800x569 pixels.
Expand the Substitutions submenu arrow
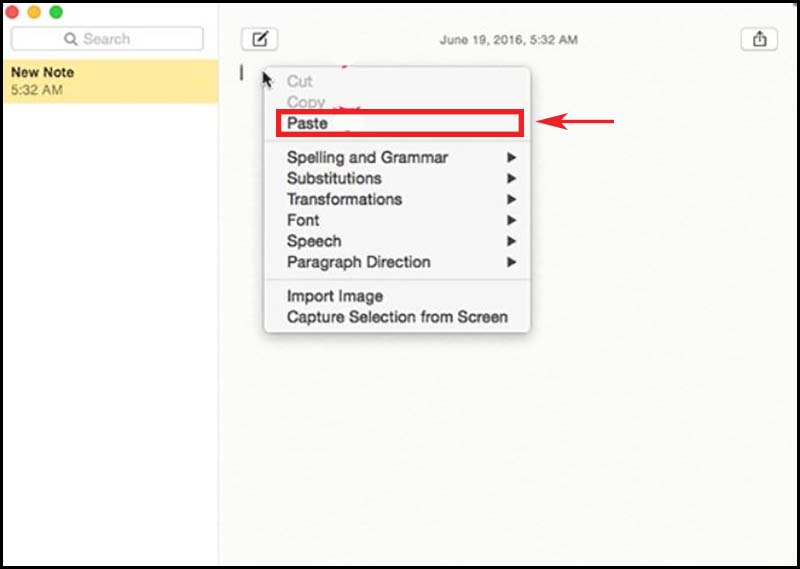pyautogui.click(x=511, y=178)
